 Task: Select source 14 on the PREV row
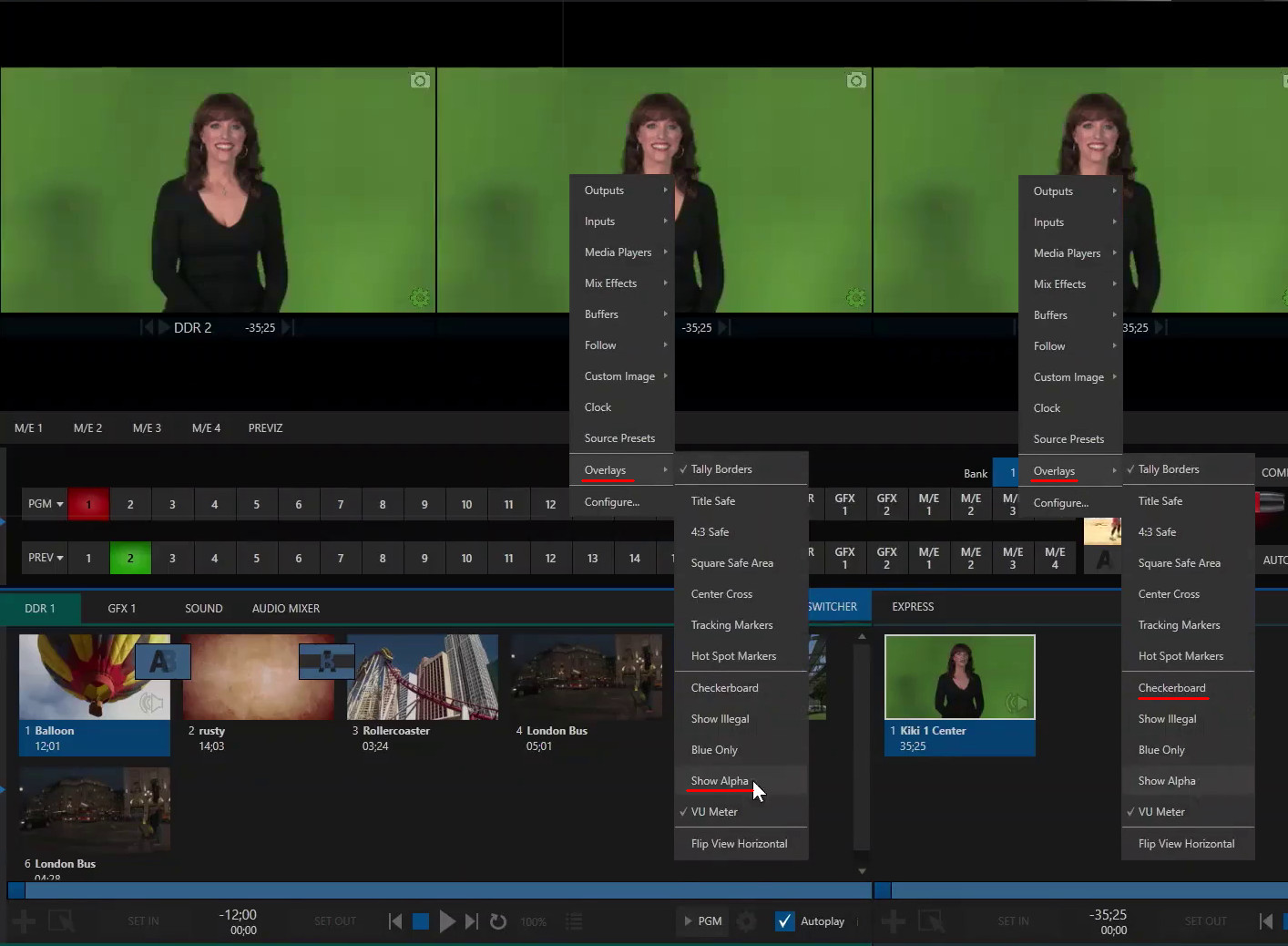pyautogui.click(x=635, y=558)
